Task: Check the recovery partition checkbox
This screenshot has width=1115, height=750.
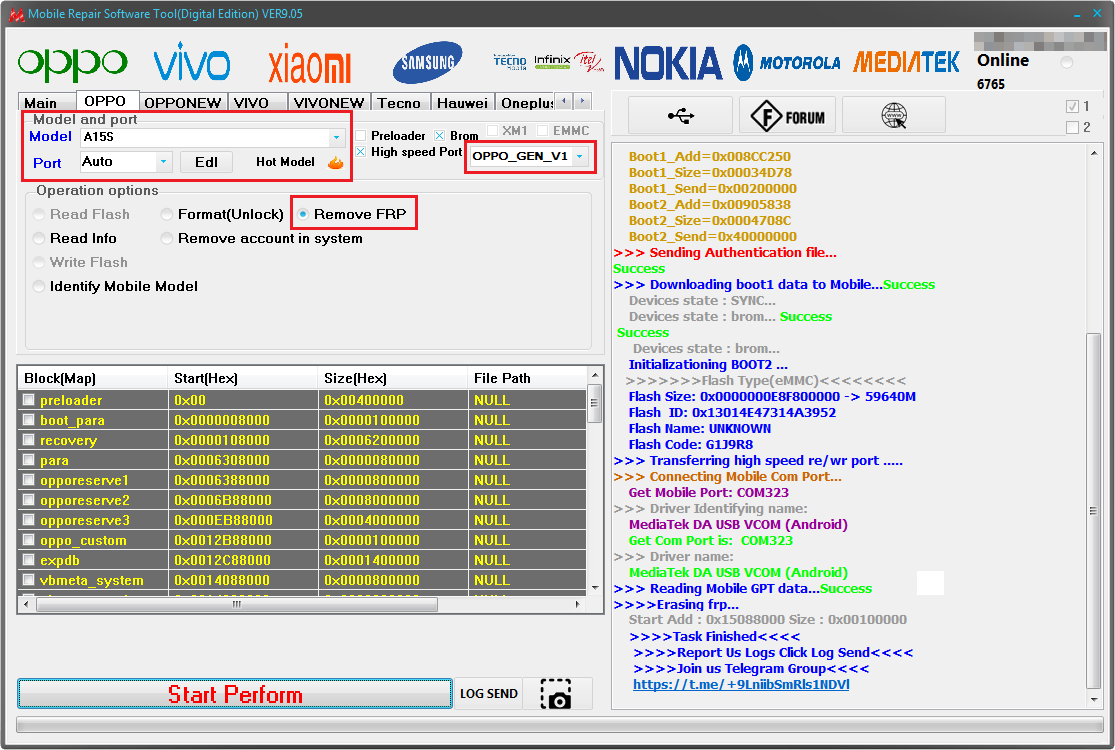Action: click(x=28, y=440)
